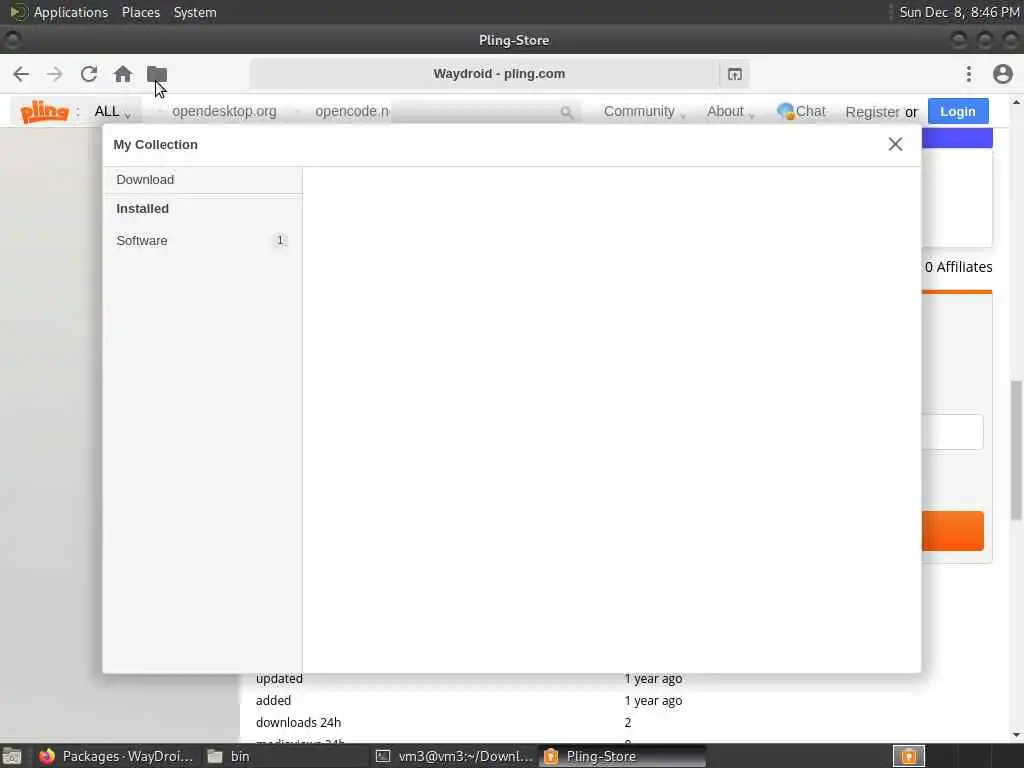Go back to the previous page
The height and width of the screenshot is (768, 1024).
[21, 74]
